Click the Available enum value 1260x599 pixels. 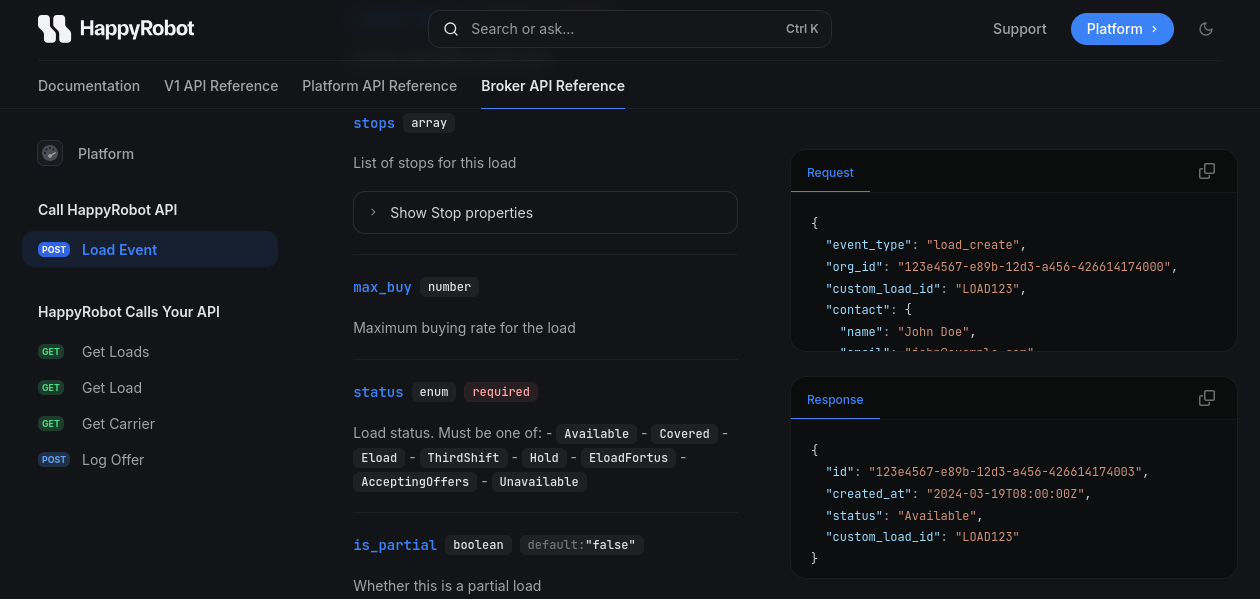(596, 434)
